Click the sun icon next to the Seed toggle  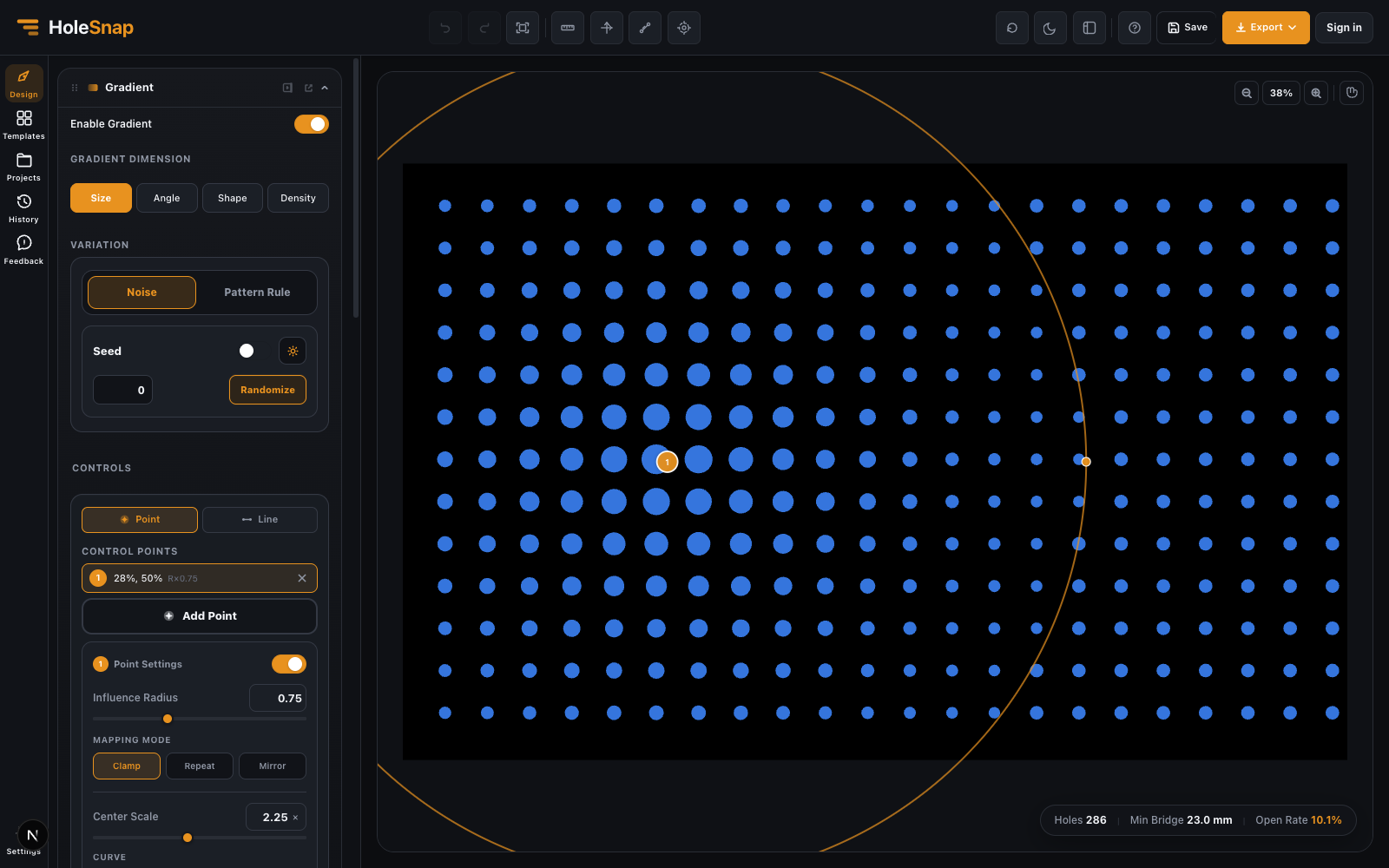pos(293,351)
